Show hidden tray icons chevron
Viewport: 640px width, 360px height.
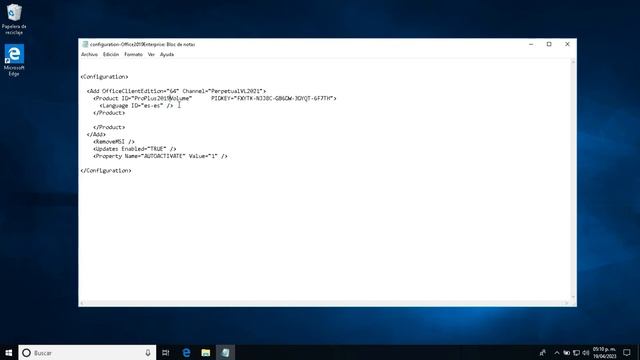coord(556,353)
